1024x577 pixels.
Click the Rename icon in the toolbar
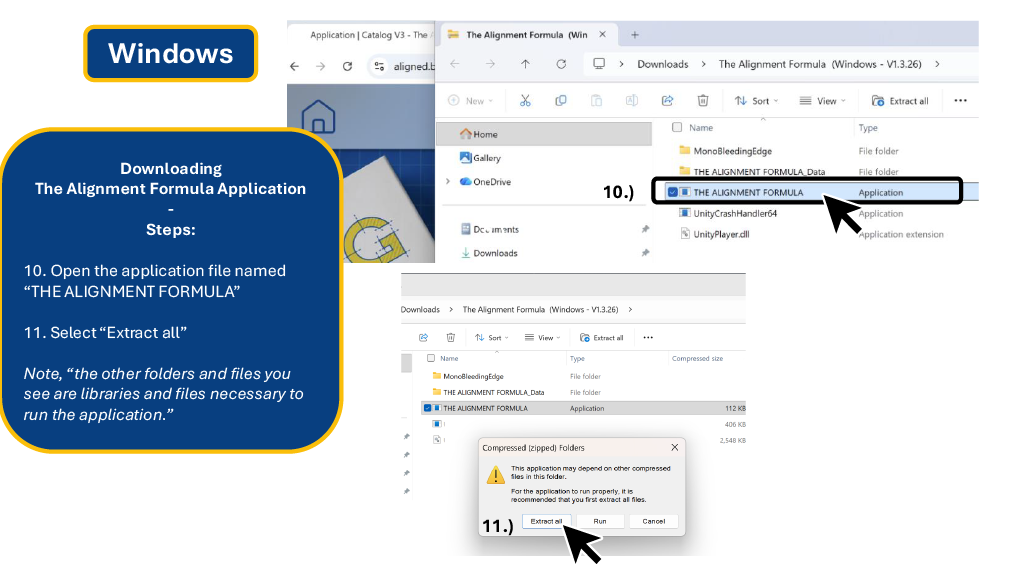(x=630, y=101)
